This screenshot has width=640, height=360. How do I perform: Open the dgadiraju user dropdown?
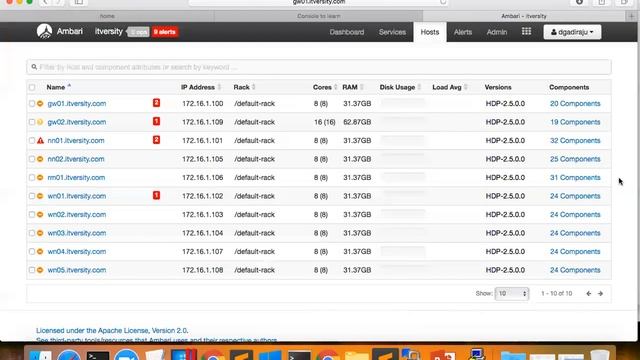(x=572, y=32)
